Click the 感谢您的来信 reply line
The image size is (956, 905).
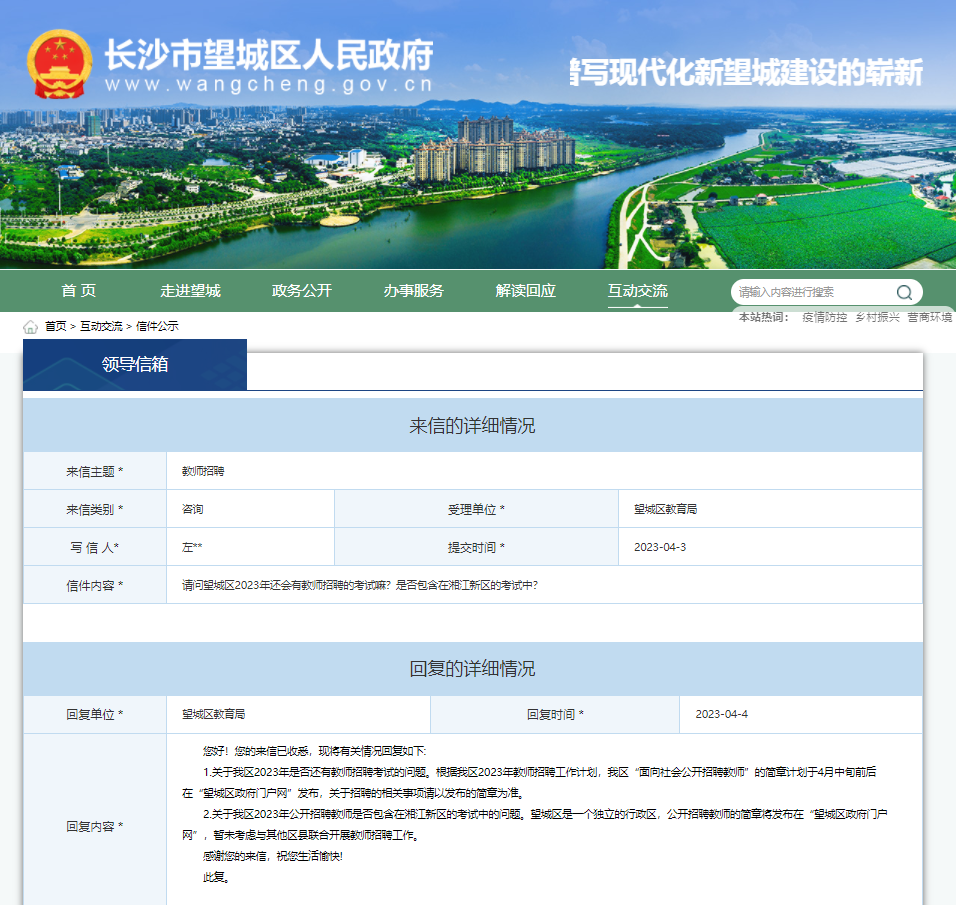[273, 856]
